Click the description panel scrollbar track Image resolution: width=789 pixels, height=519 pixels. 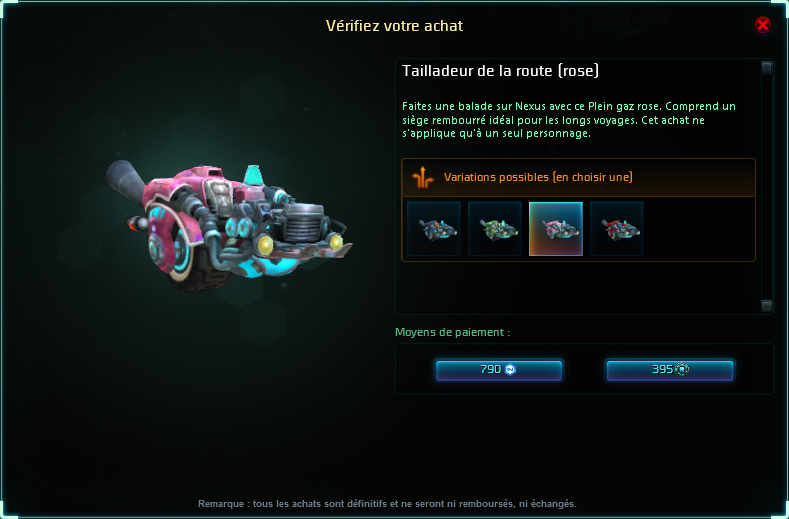coord(766,186)
